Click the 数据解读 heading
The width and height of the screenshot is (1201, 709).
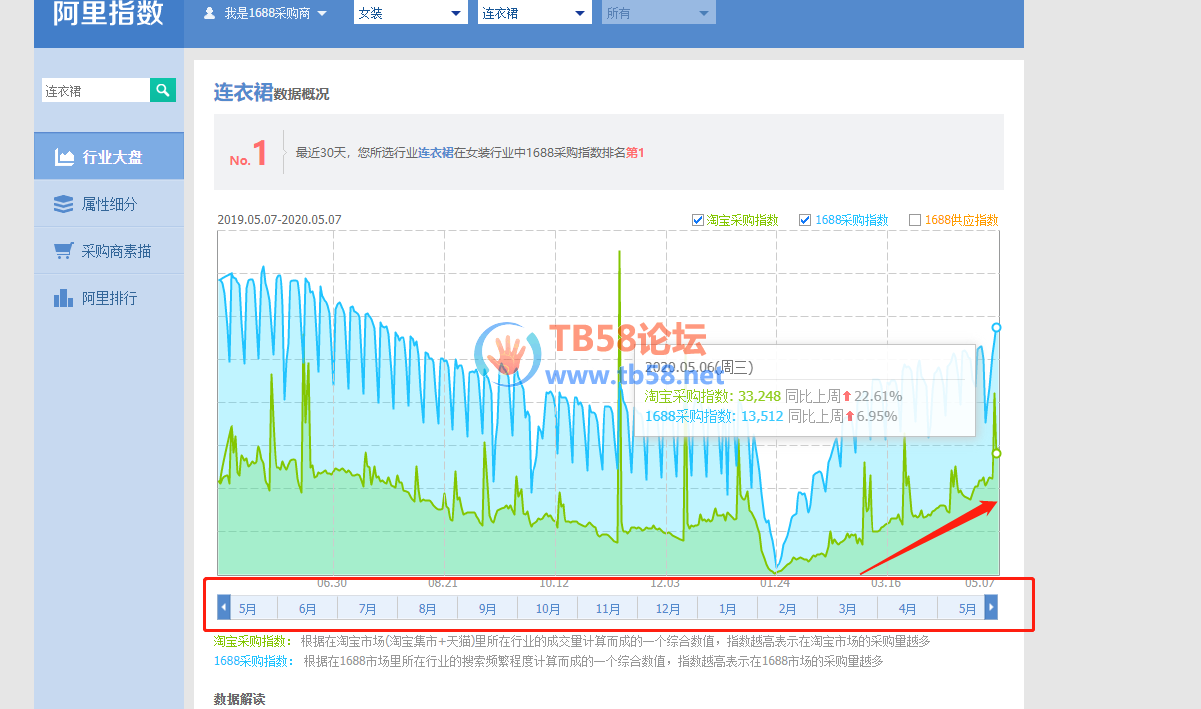pos(239,699)
